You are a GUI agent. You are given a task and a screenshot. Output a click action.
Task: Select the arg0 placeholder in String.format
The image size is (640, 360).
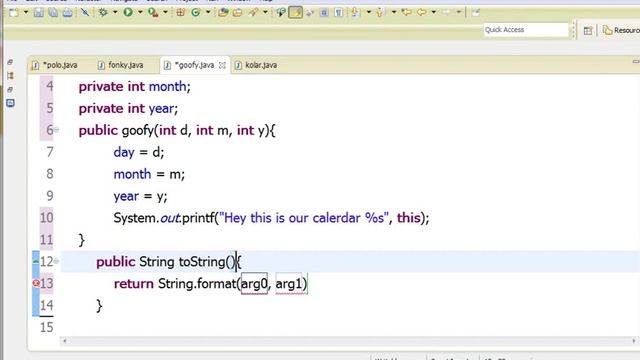(x=254, y=283)
